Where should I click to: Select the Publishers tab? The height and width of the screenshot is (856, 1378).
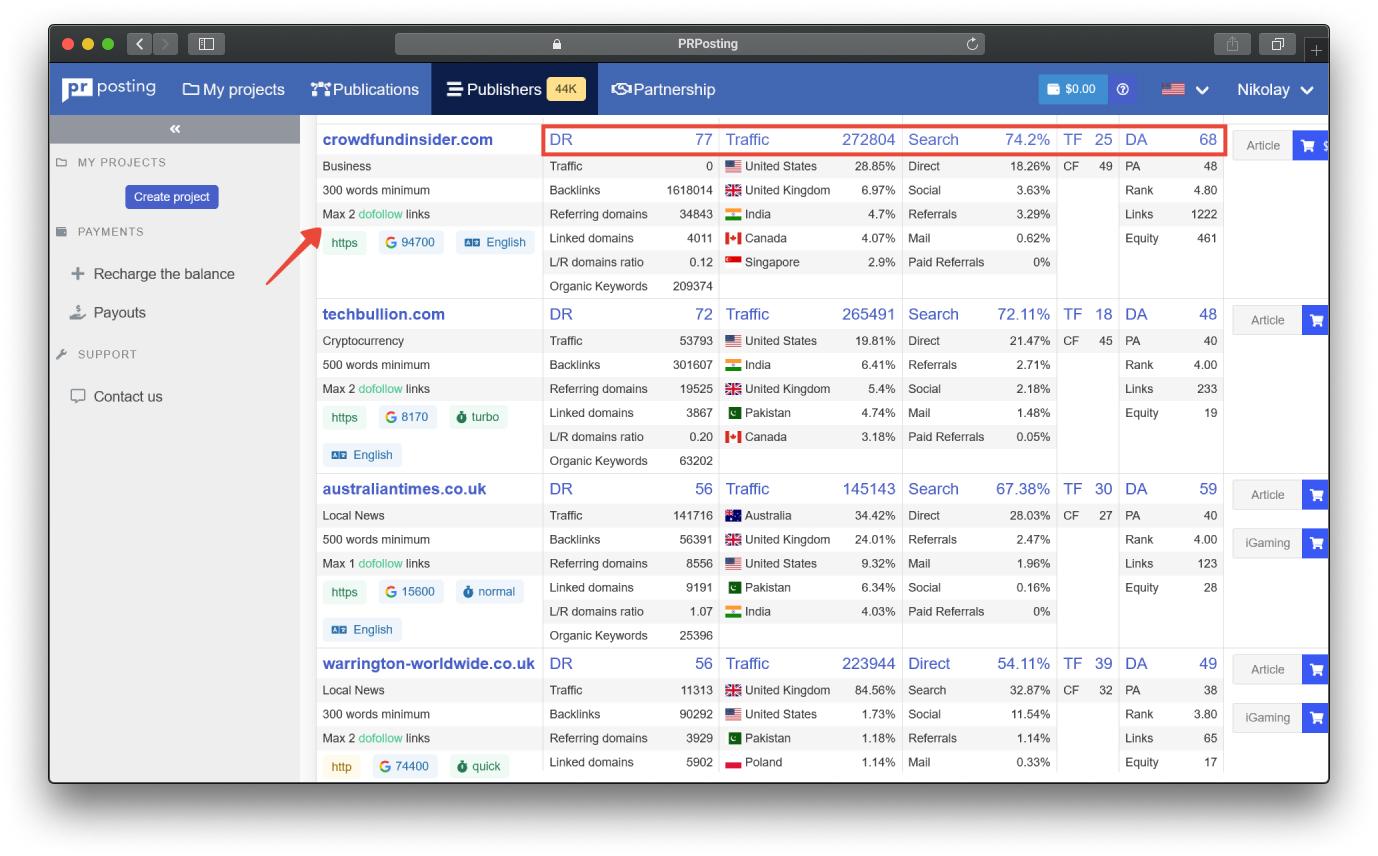514,89
